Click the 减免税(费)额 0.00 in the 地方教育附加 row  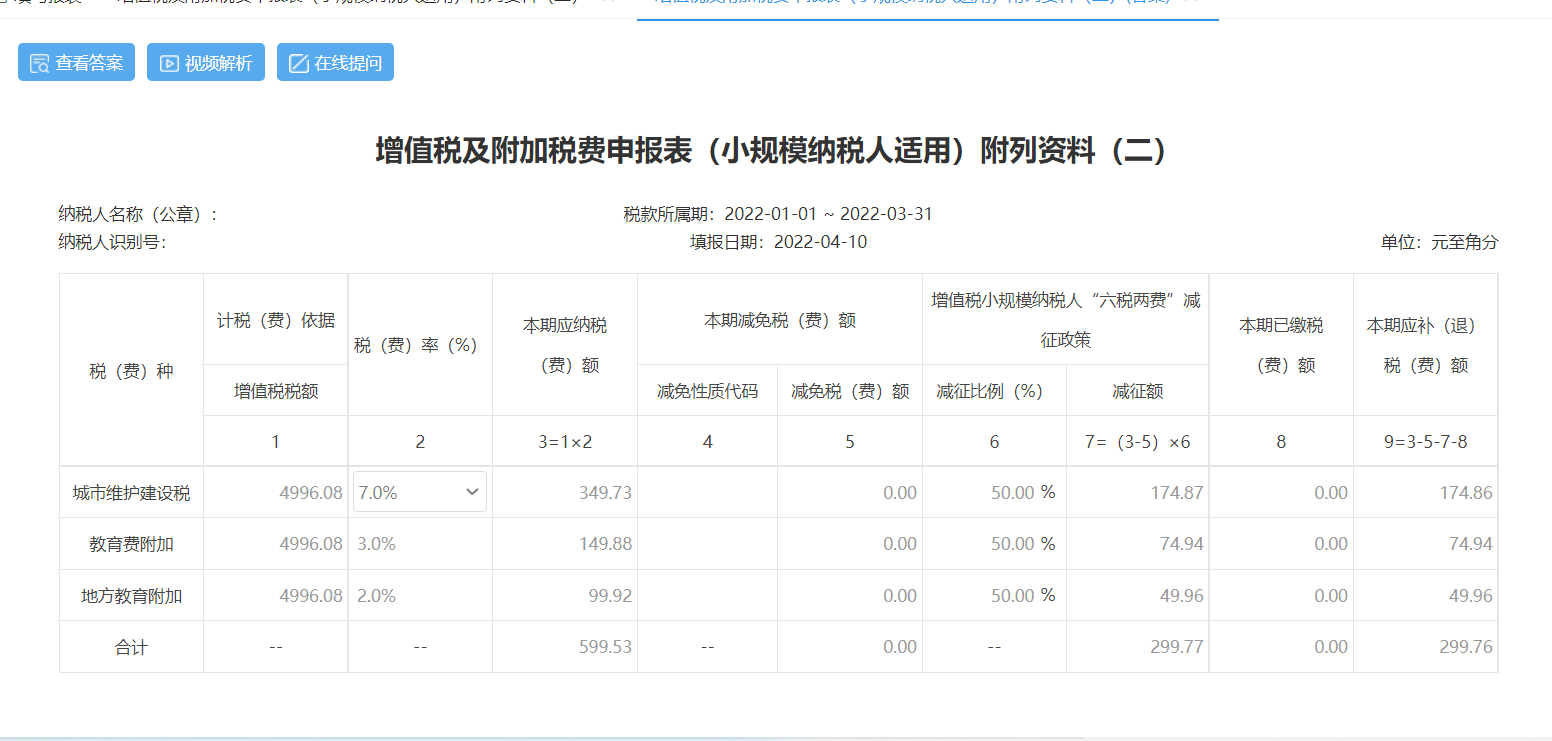(x=900, y=596)
